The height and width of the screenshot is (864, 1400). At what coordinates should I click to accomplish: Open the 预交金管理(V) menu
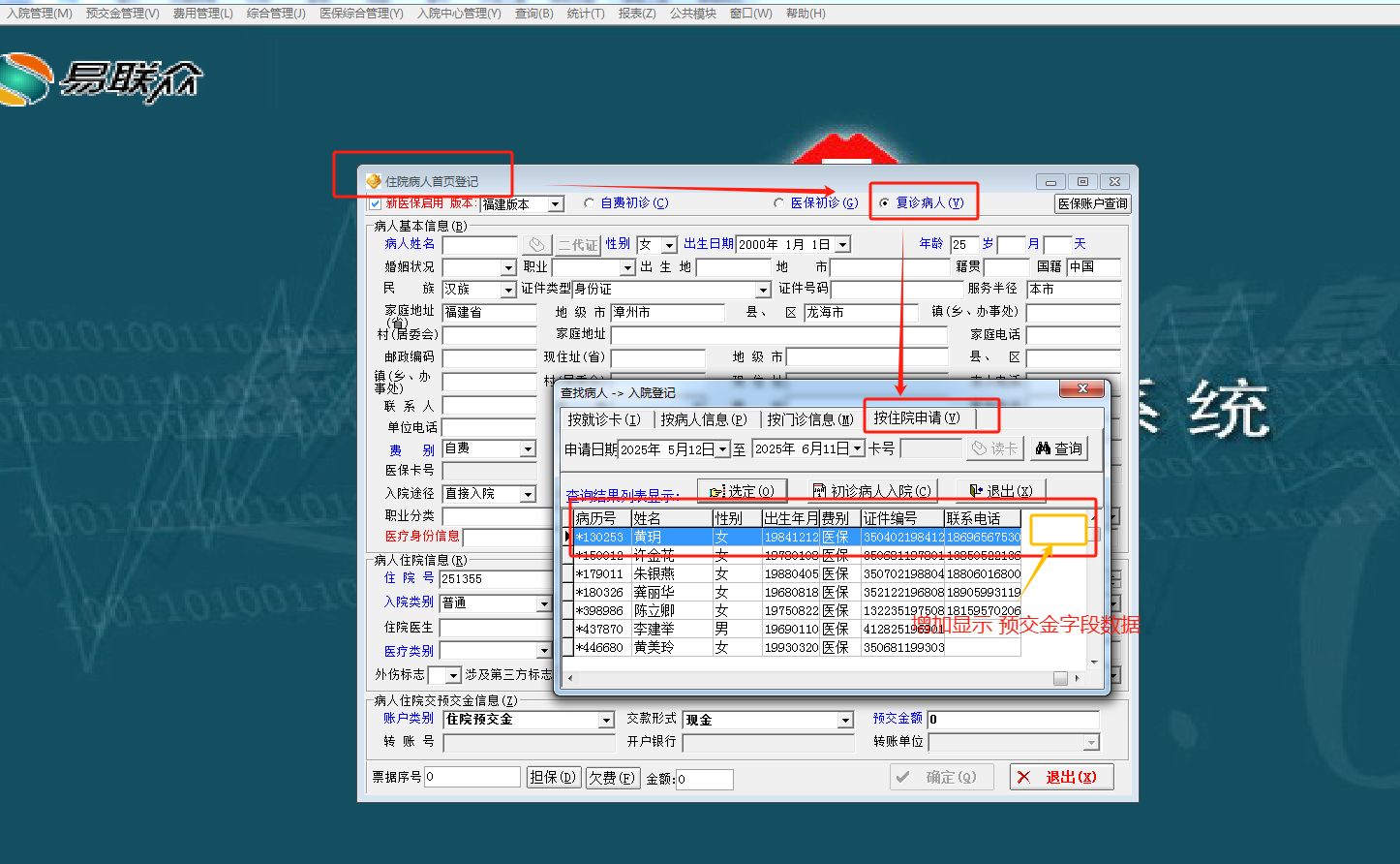pyautogui.click(x=122, y=14)
